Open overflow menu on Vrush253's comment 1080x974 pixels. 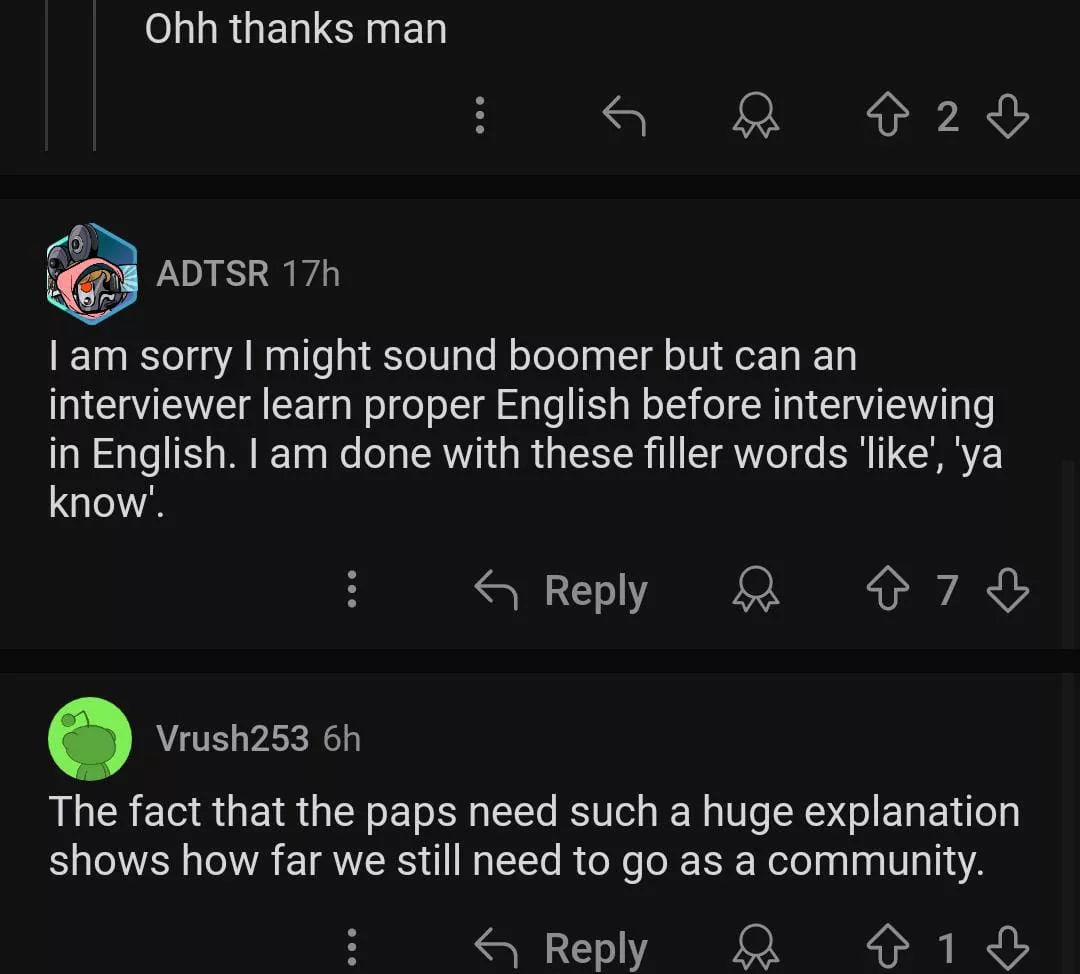click(352, 946)
